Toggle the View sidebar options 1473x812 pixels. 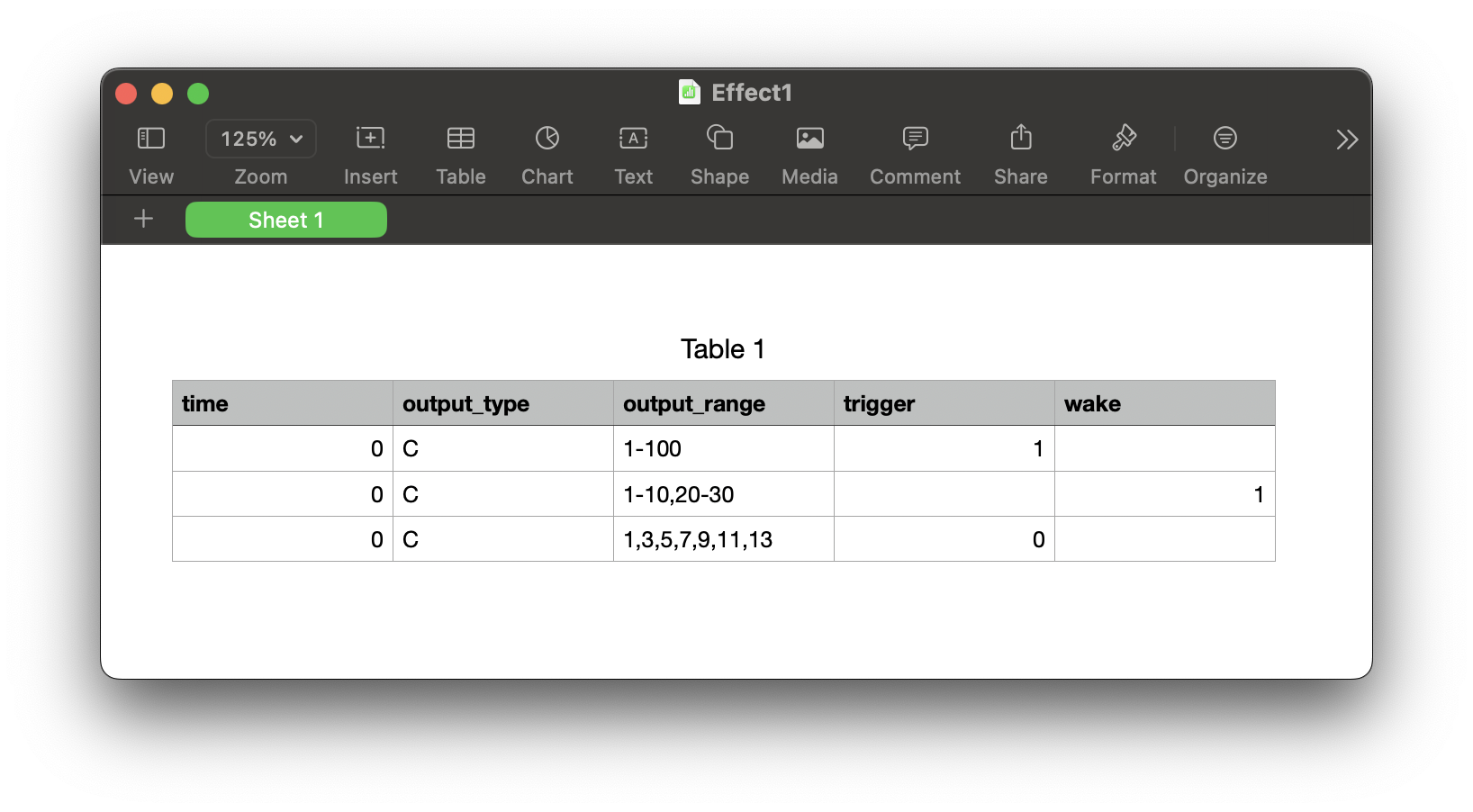(x=149, y=153)
